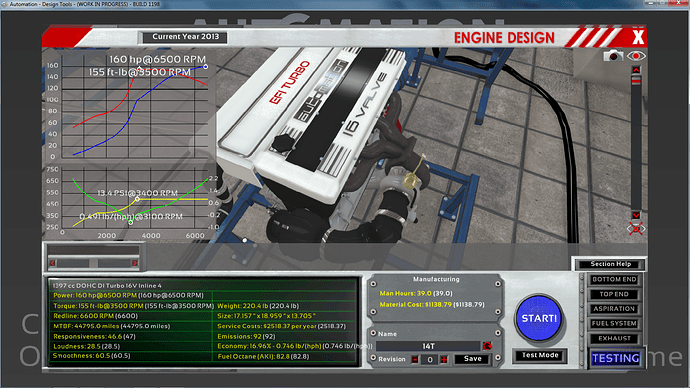Close Engine Design with the X

[638, 37]
